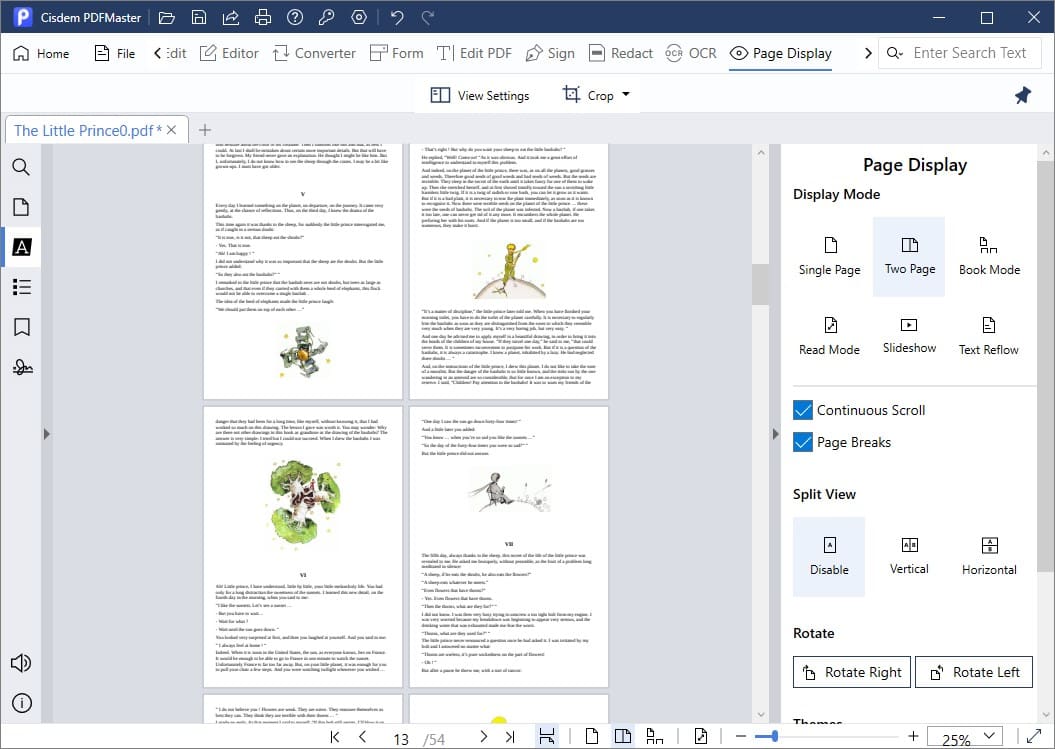Open the signatures sidebar panel
The image size is (1055, 749).
pos(22,367)
